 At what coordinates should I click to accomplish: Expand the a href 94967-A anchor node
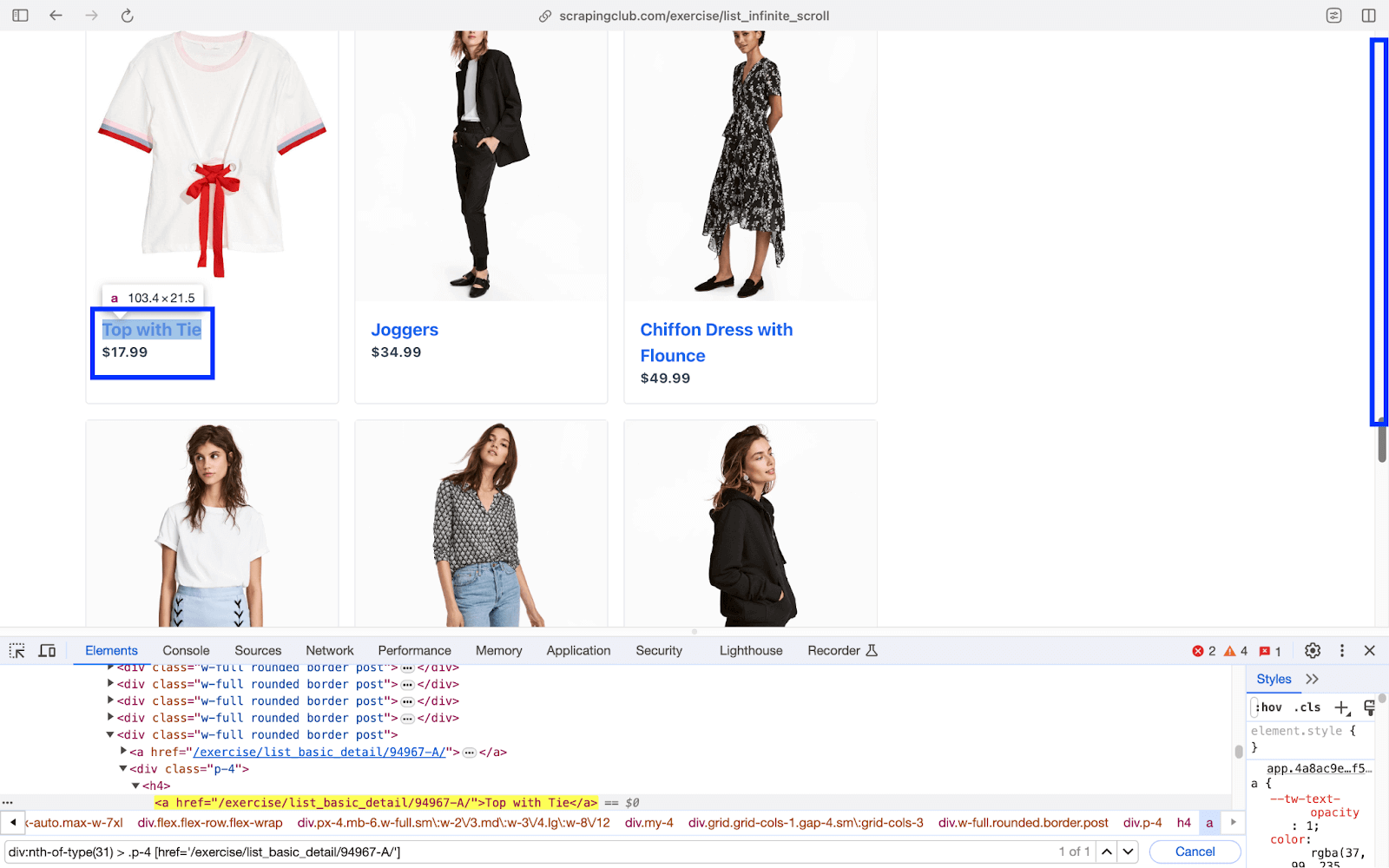click(x=123, y=752)
